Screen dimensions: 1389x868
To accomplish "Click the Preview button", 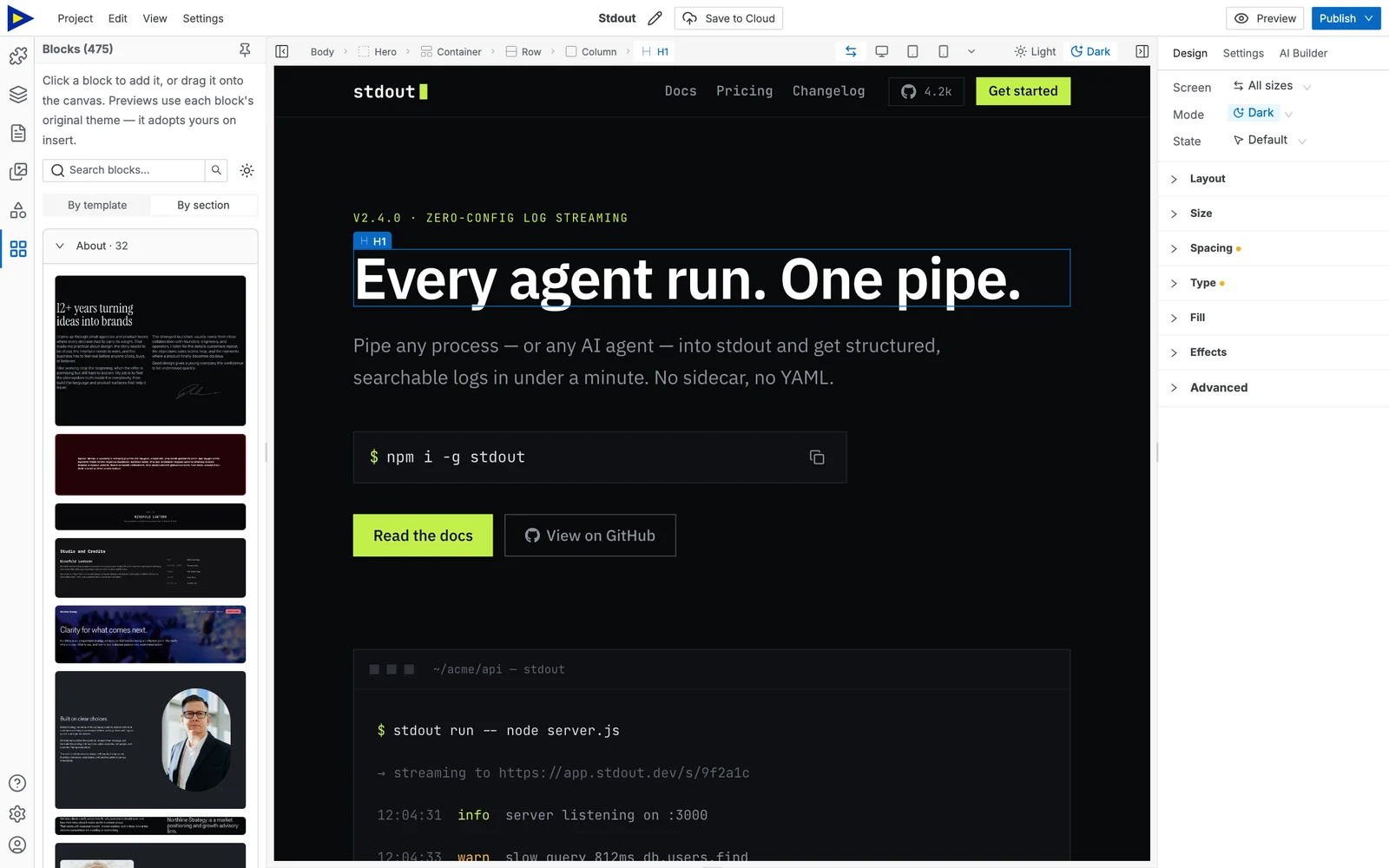I will 1266,18.
